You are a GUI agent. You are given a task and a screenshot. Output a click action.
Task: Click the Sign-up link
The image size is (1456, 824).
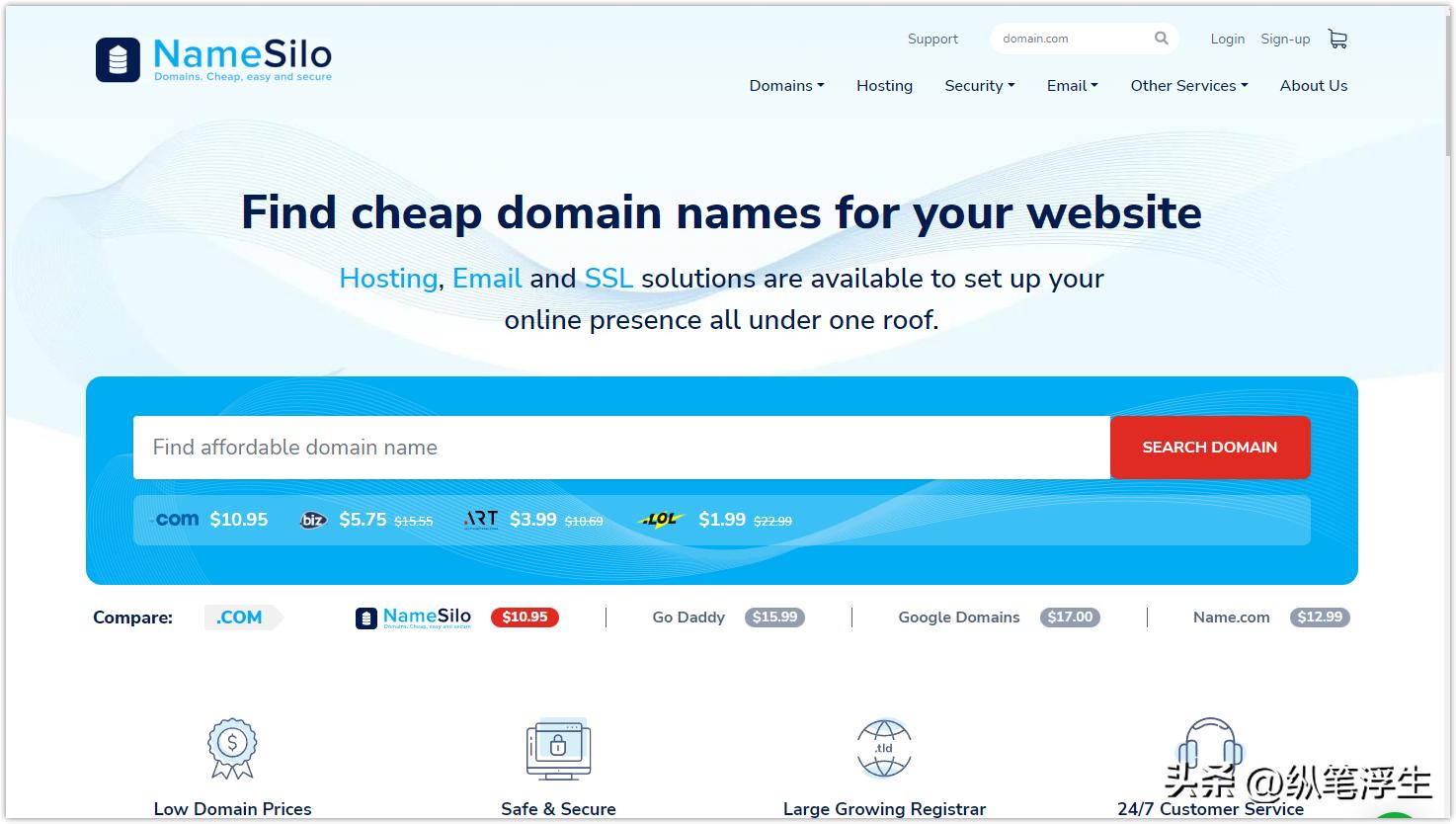1285,39
